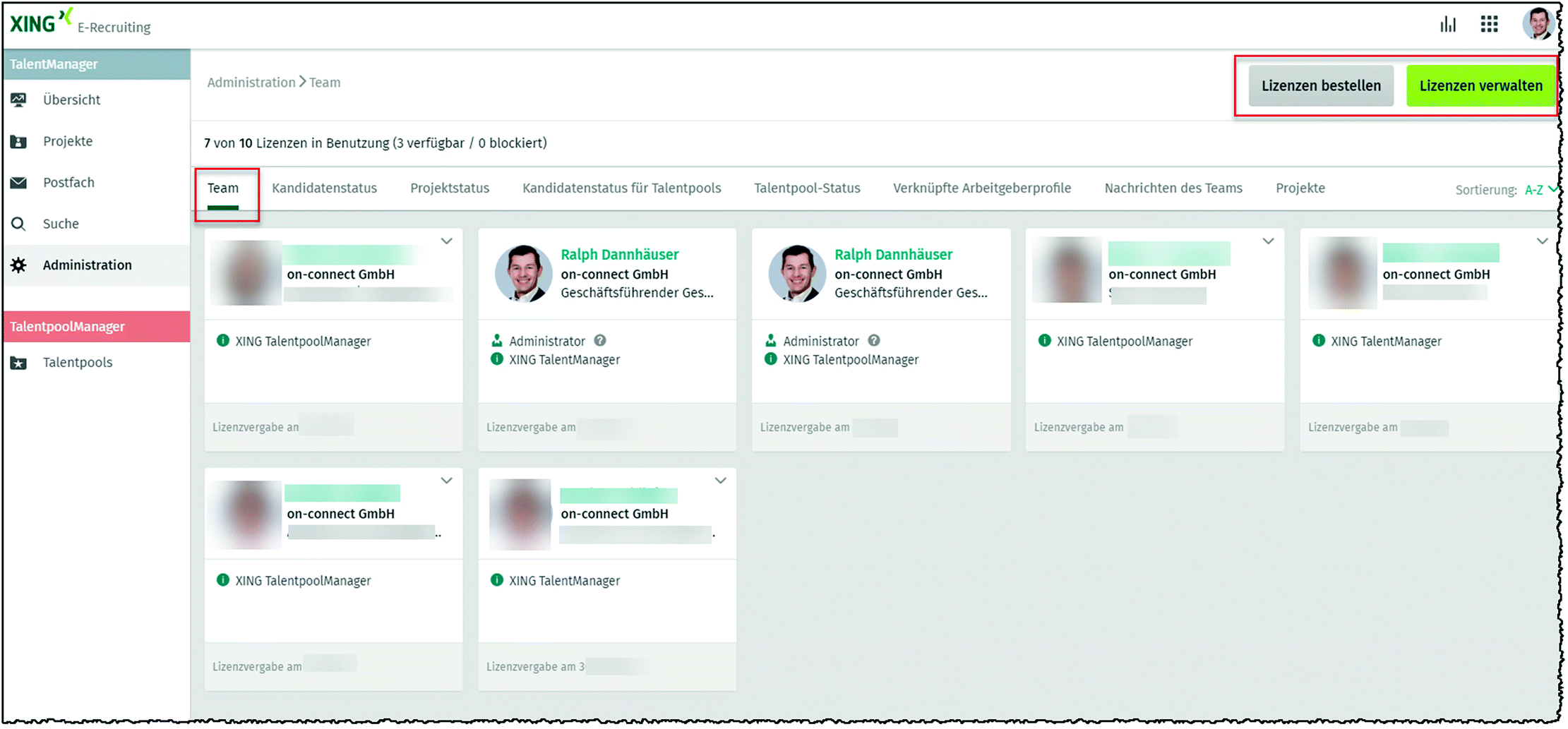The width and height of the screenshot is (1568, 729).
Task: Expand the first team member card chevron
Action: coord(447,241)
